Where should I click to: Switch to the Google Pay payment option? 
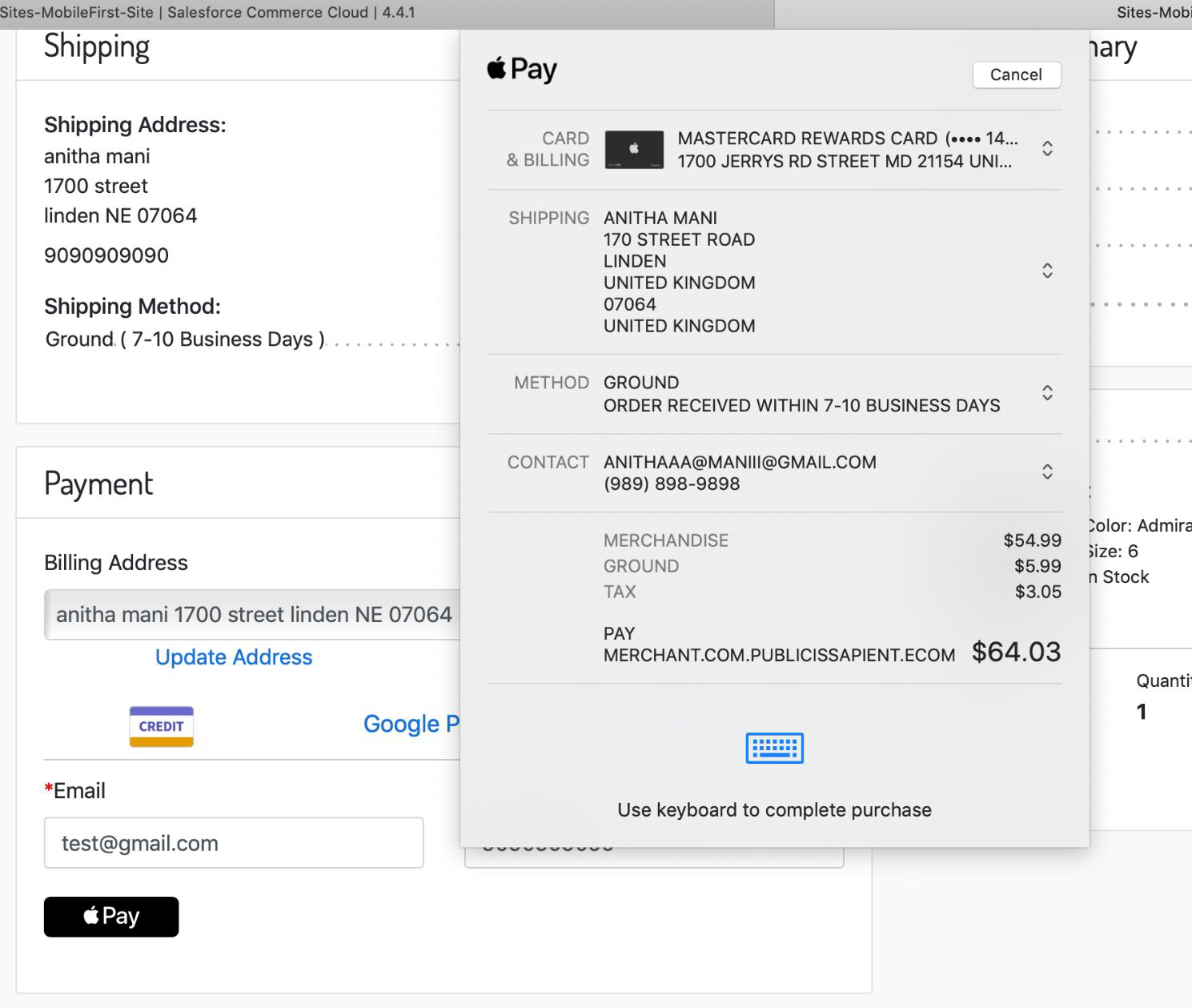(411, 724)
